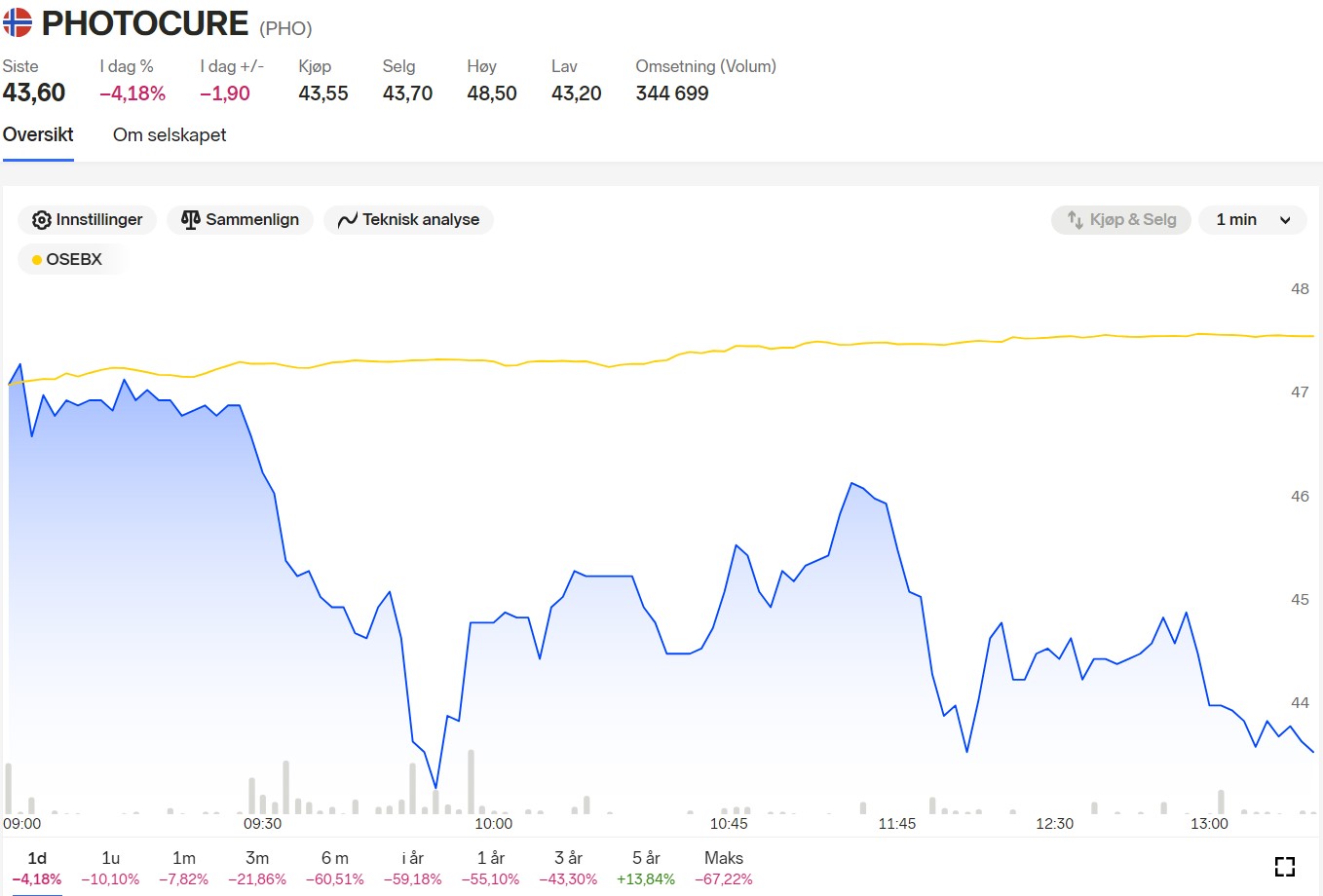Select the 3 år time range
This screenshot has width=1323, height=896.
(x=568, y=867)
